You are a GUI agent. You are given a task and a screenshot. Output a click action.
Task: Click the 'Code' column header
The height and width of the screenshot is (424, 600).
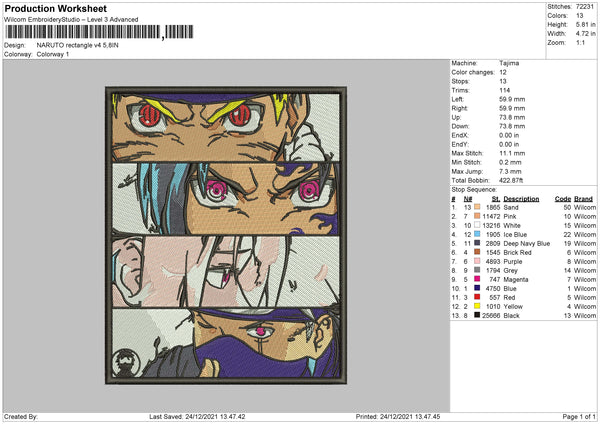[x=562, y=199]
